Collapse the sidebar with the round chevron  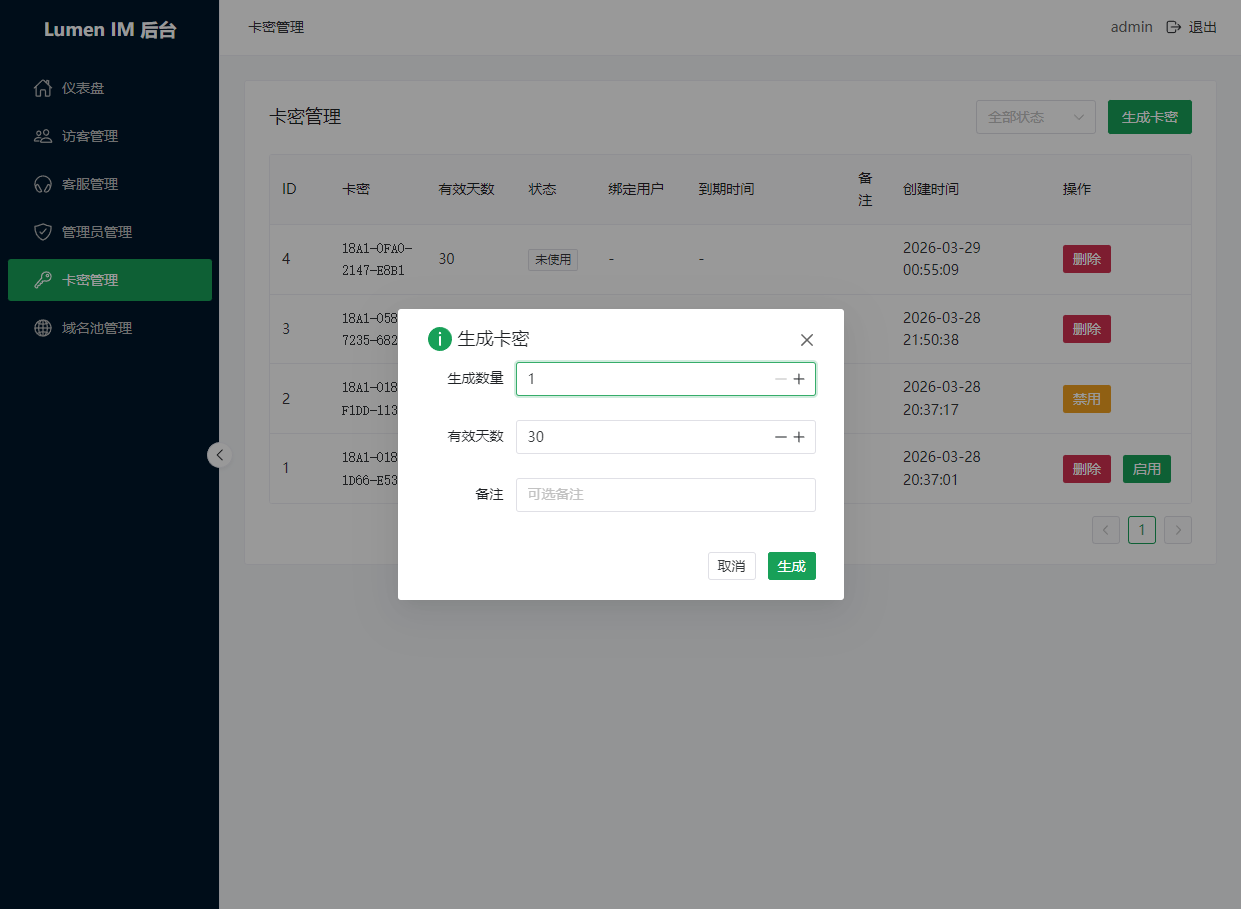[x=220, y=455]
